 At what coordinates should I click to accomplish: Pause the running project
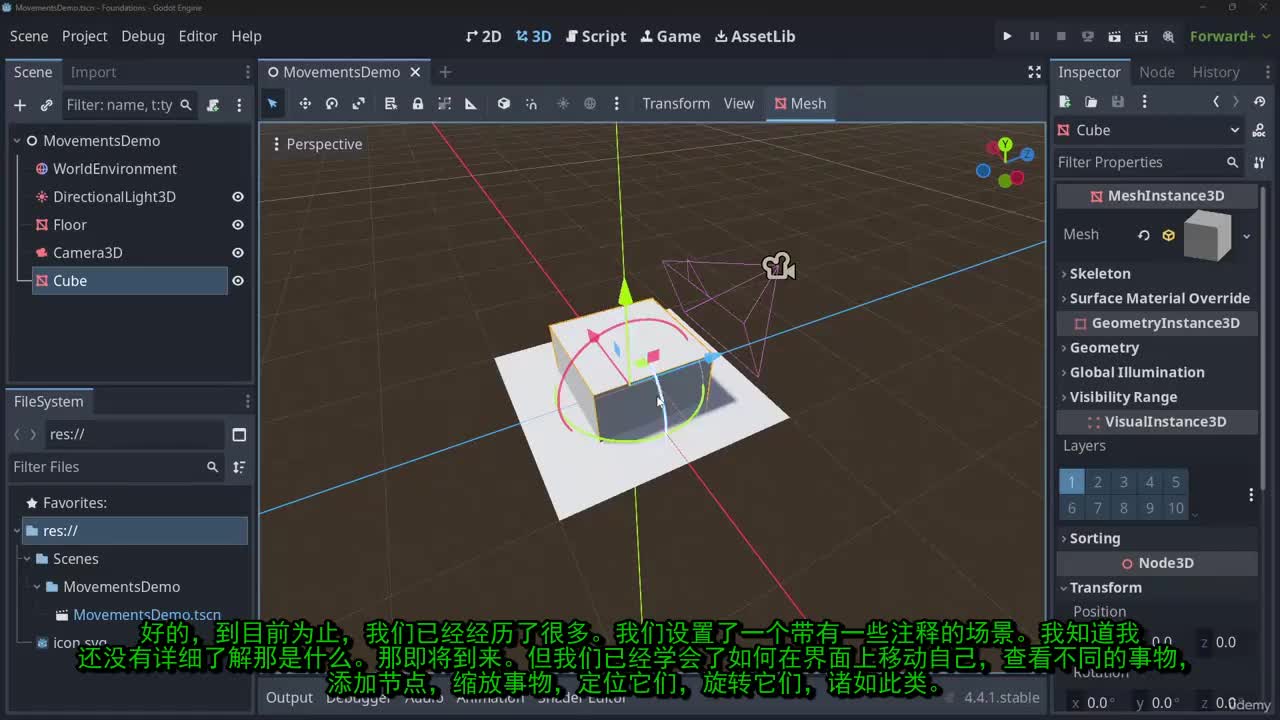coord(1034,36)
